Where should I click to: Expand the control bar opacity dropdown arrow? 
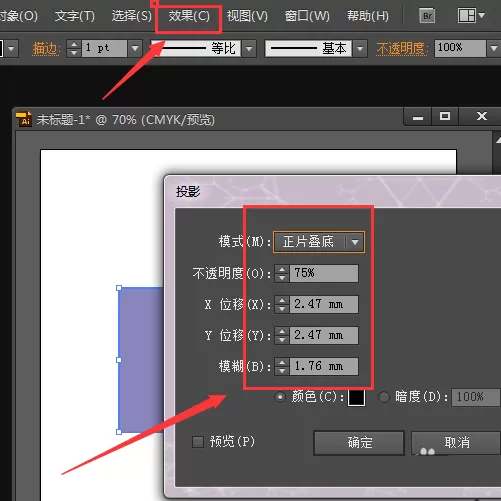tap(494, 49)
